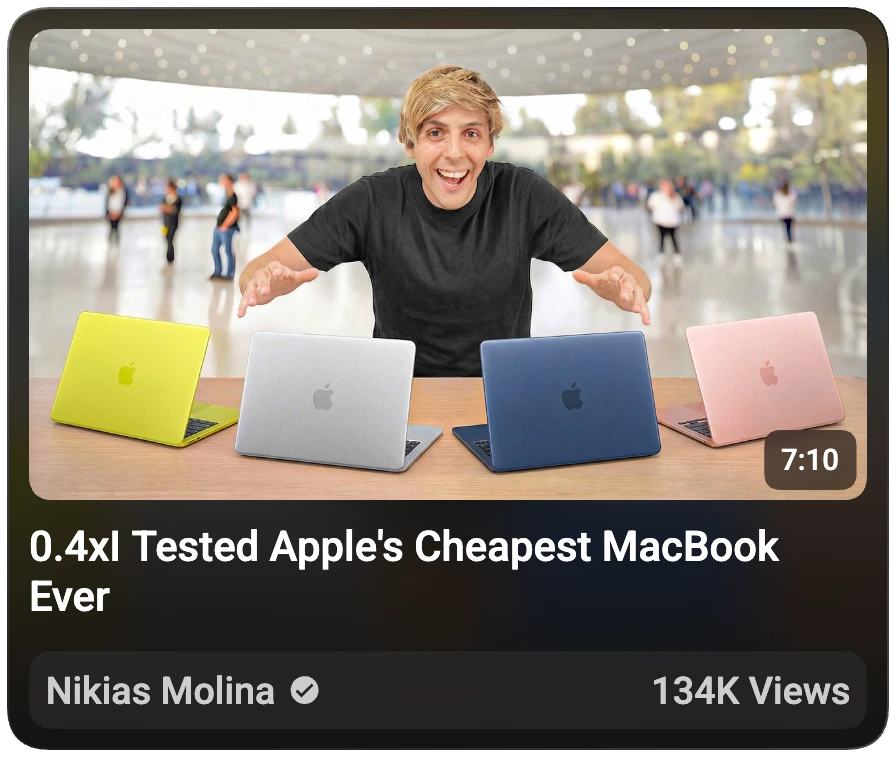Click the Apple logo on the pink MacBook
The image size is (896, 757).
[769, 373]
